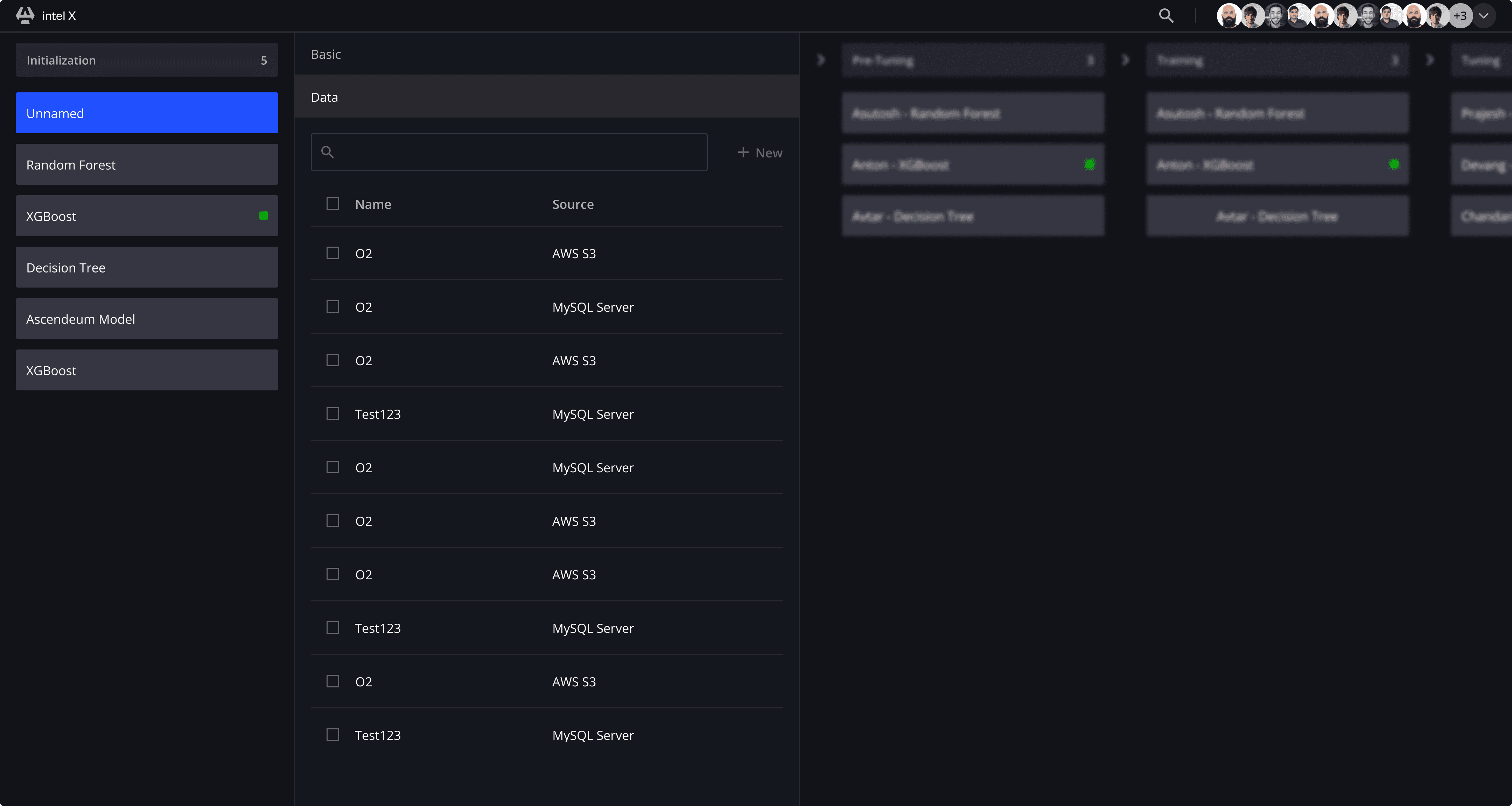The width and height of the screenshot is (1512, 806).
Task: Expand the Training column chevron
Action: click(1125, 60)
